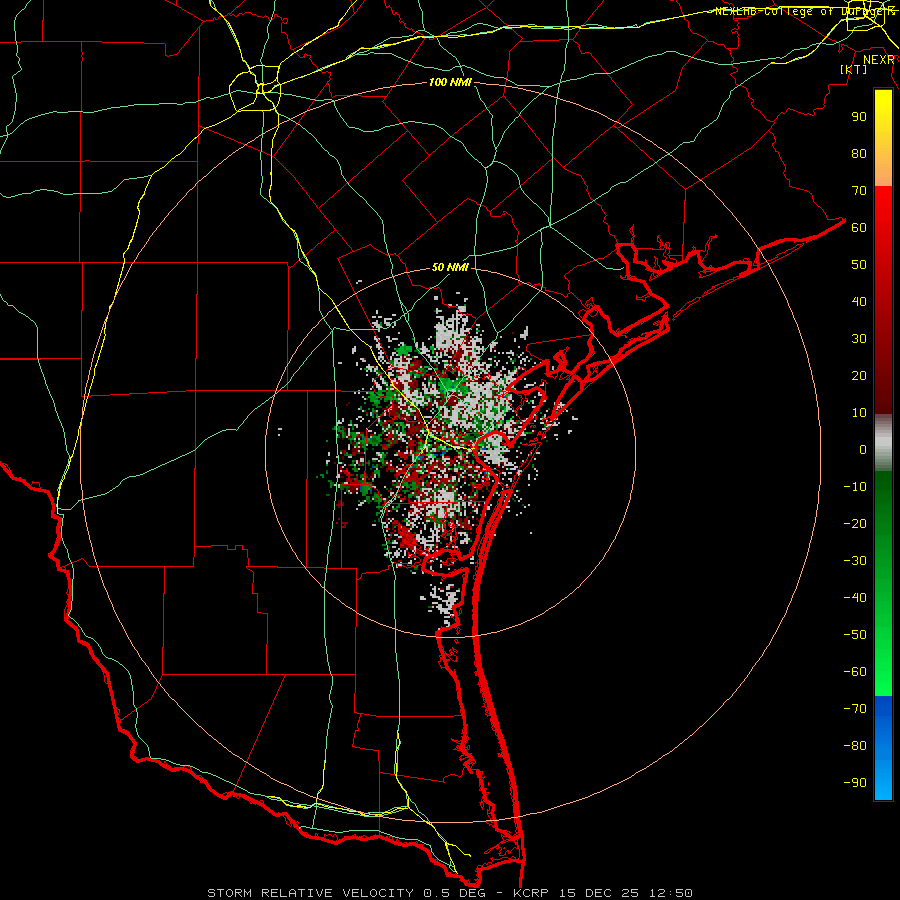Click the "-20" value on velocity scale
The height and width of the screenshot is (900, 900).
855,524
